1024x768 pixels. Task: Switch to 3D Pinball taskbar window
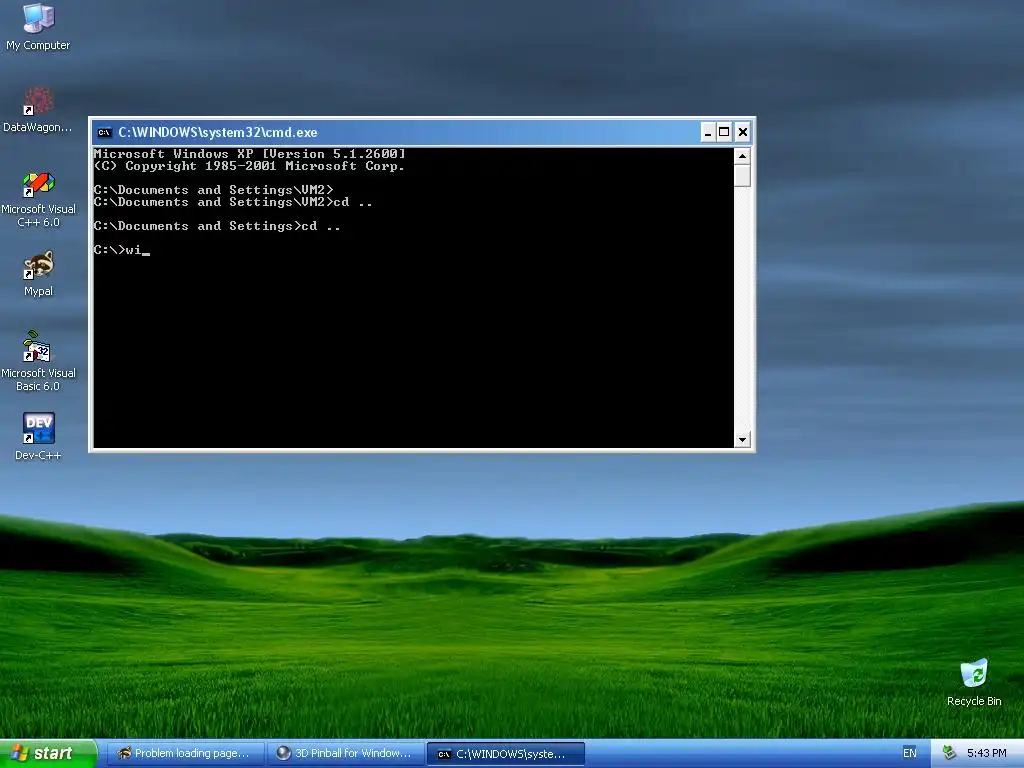pos(345,753)
